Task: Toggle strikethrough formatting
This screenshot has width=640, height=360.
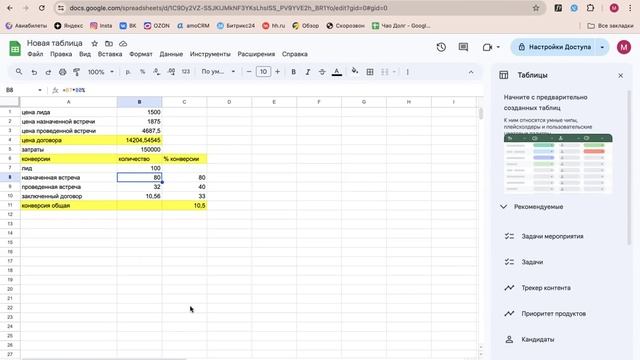Action: click(x=322, y=72)
